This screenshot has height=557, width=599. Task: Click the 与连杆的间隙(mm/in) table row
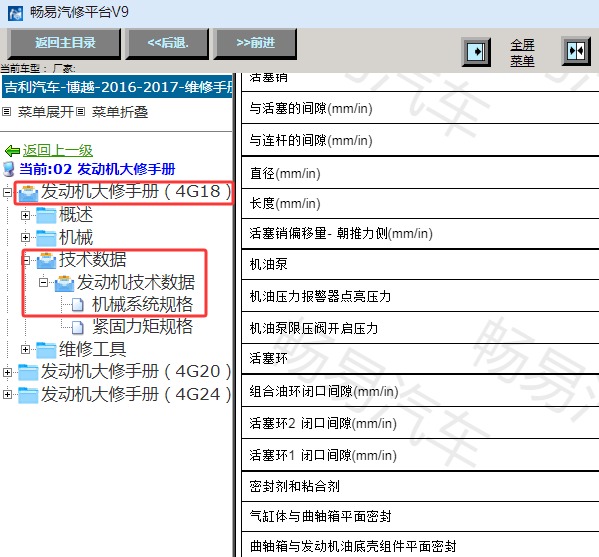pyautogui.click(x=420, y=140)
